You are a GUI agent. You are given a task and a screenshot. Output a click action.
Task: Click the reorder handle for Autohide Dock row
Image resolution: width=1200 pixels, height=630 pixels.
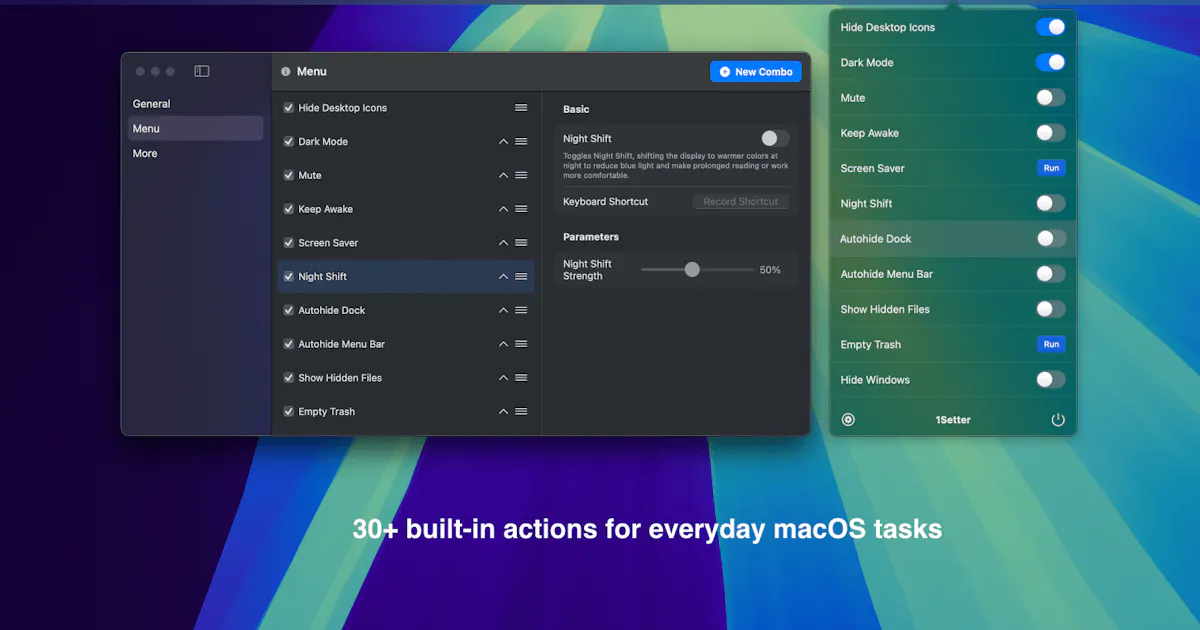[521, 311]
